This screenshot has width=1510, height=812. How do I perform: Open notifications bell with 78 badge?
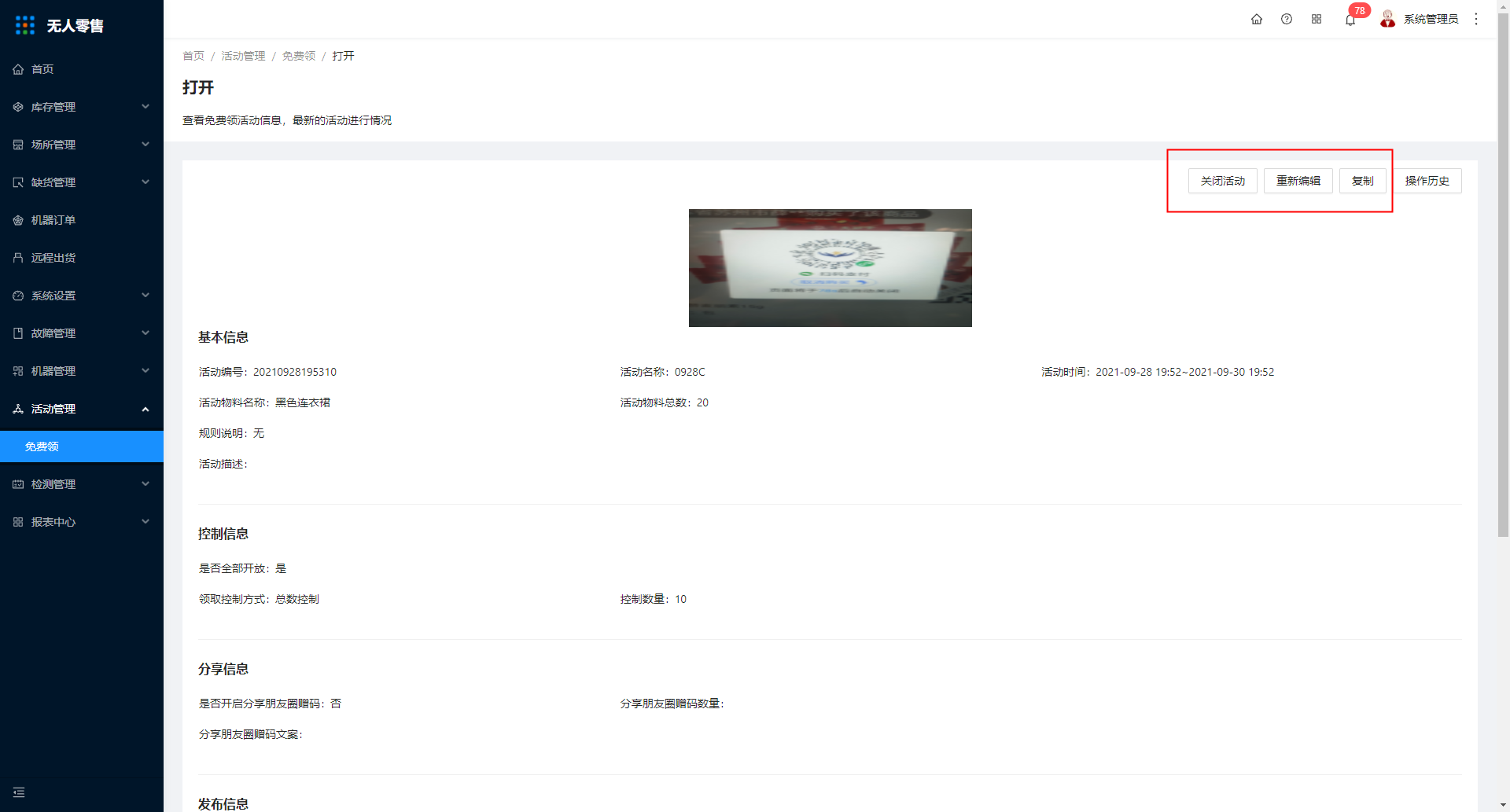tap(1350, 20)
